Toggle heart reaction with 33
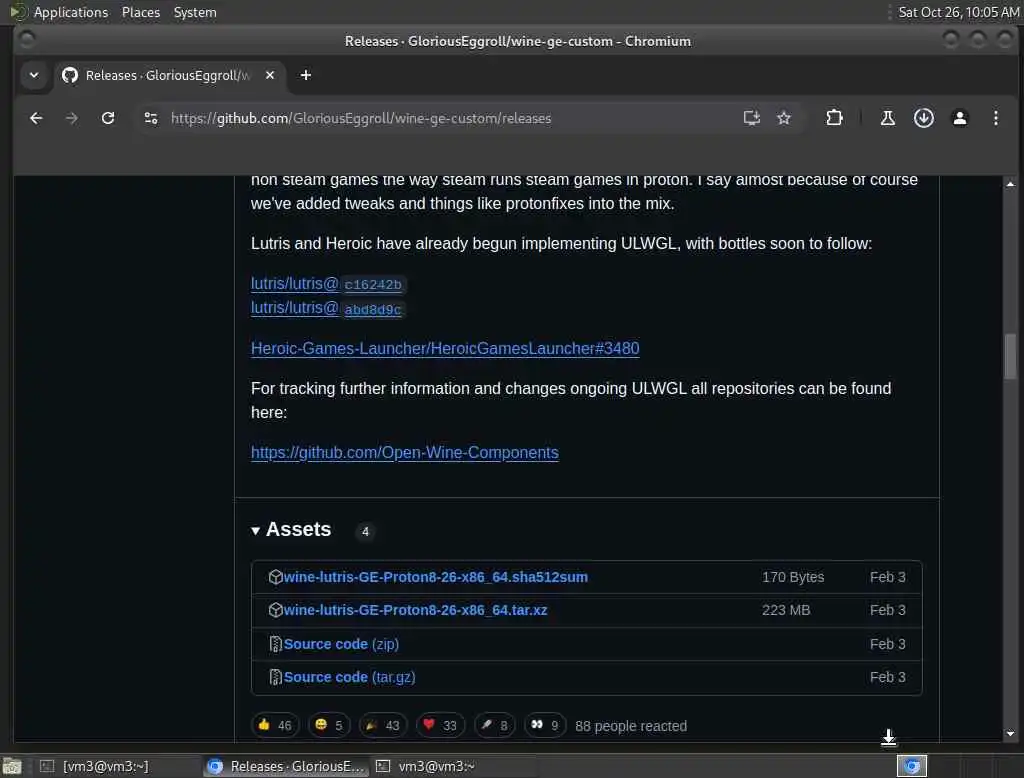This screenshot has height=778, width=1024. click(x=440, y=726)
